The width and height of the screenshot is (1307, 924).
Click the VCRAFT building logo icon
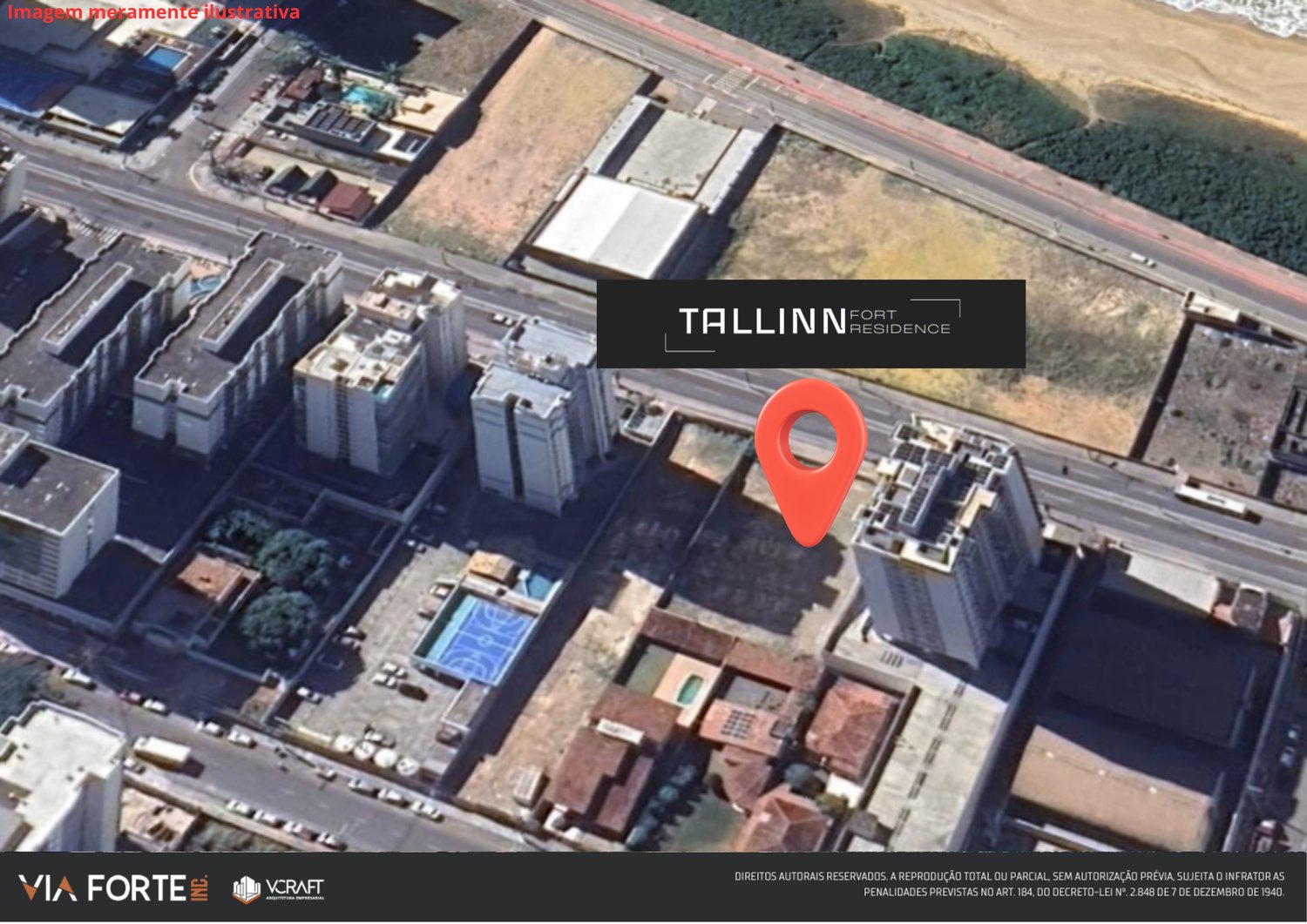pos(247,889)
